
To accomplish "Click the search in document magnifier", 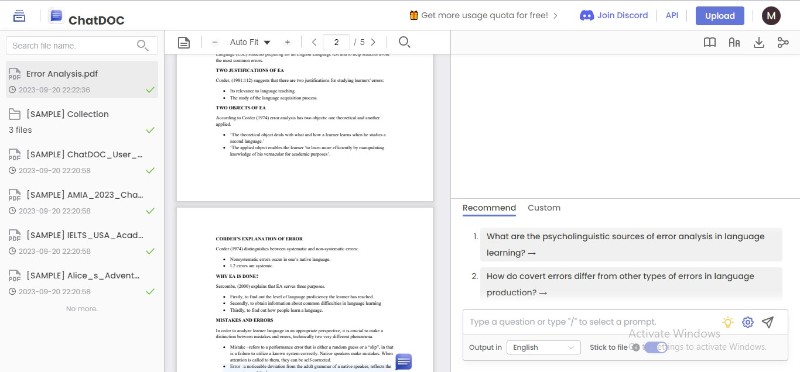I will click(x=404, y=42).
